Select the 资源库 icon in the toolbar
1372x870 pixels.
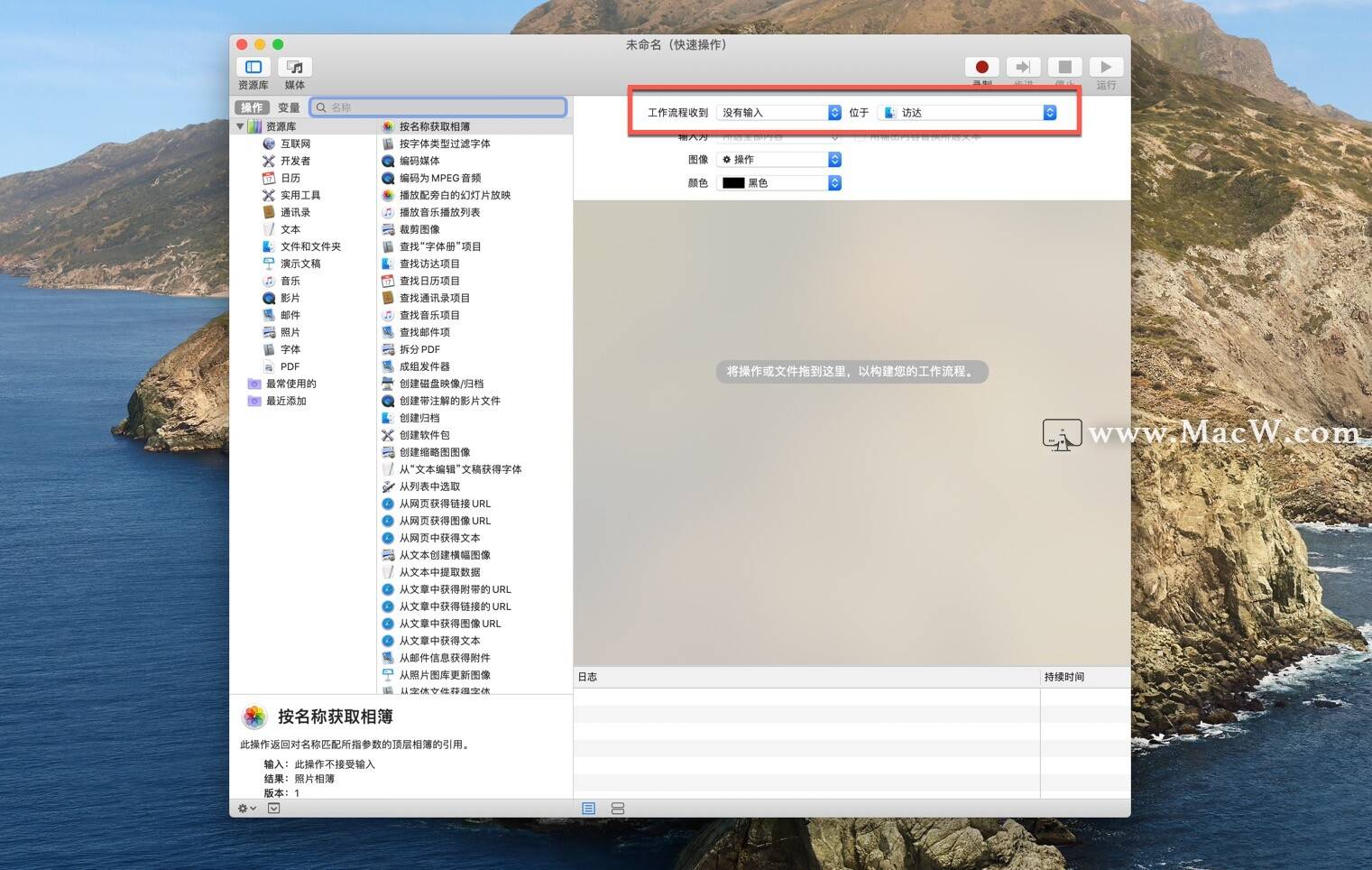[x=253, y=67]
